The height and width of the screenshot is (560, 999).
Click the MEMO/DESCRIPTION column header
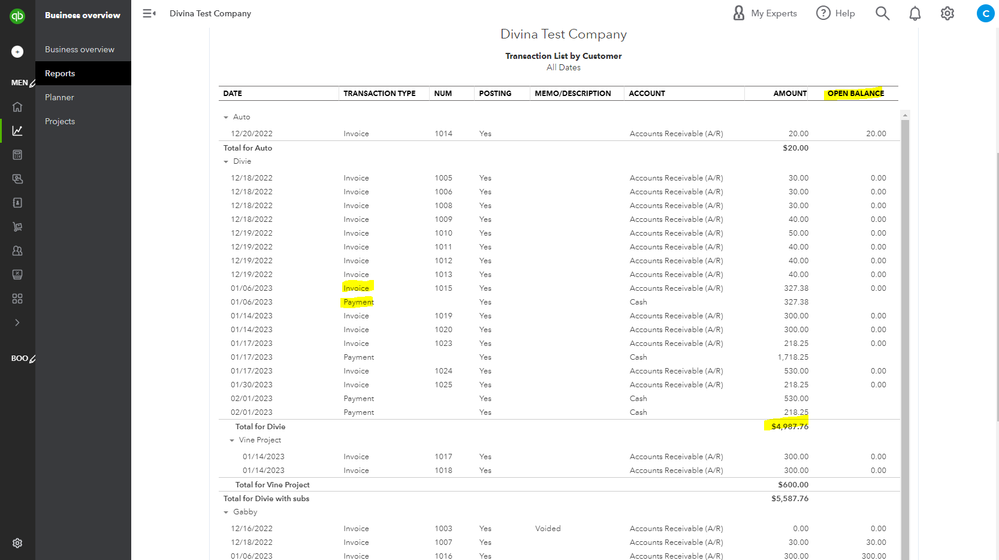click(x=572, y=94)
